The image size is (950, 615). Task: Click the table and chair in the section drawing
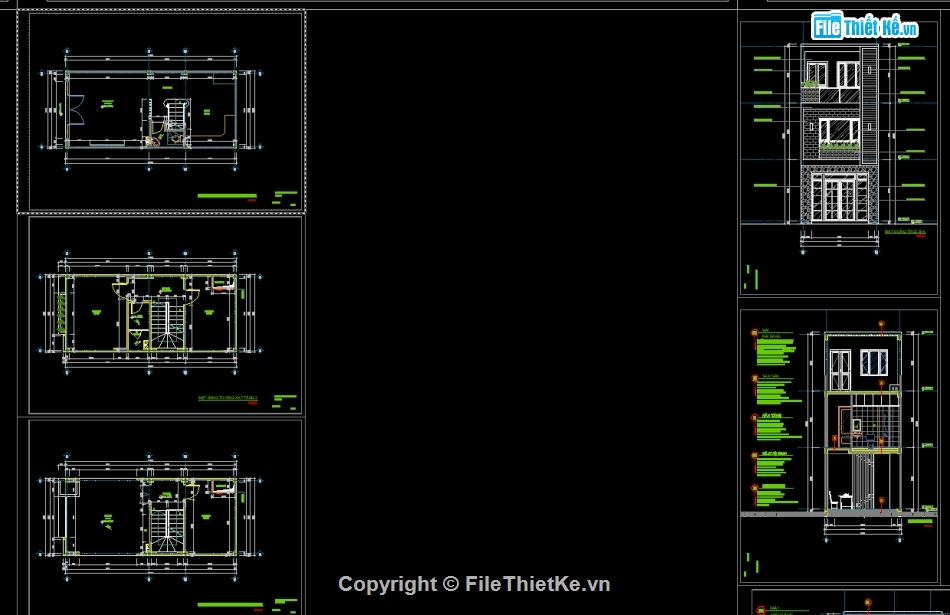[841, 501]
